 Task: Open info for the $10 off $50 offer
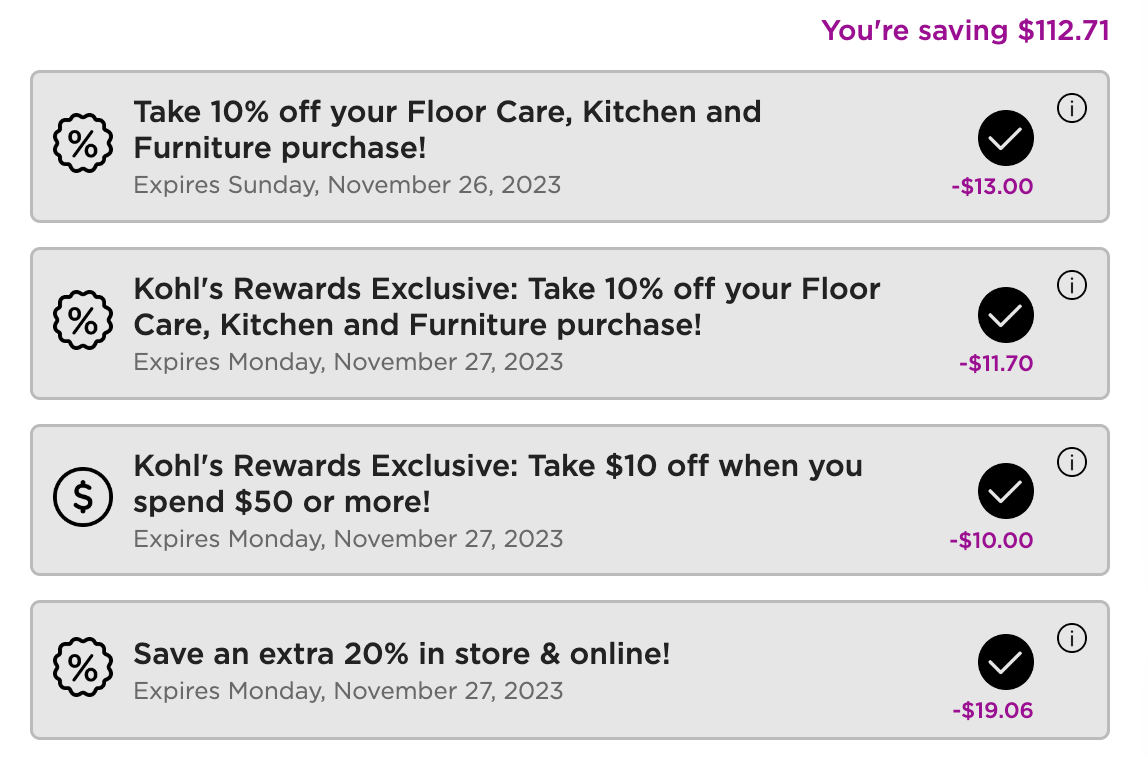coord(1071,462)
